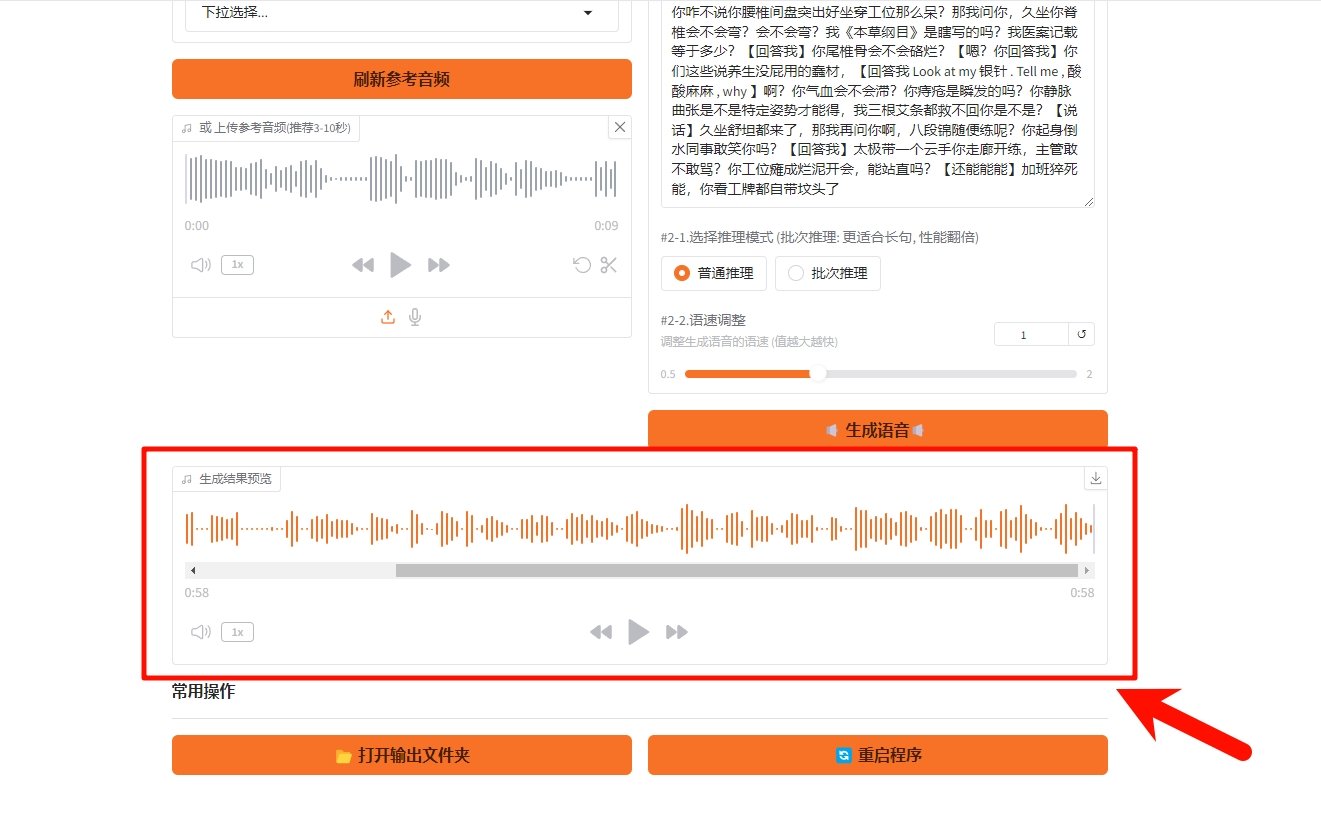This screenshot has width=1321, height=813.
Task: Mute the generated audio with its volume icon
Action: tap(200, 631)
